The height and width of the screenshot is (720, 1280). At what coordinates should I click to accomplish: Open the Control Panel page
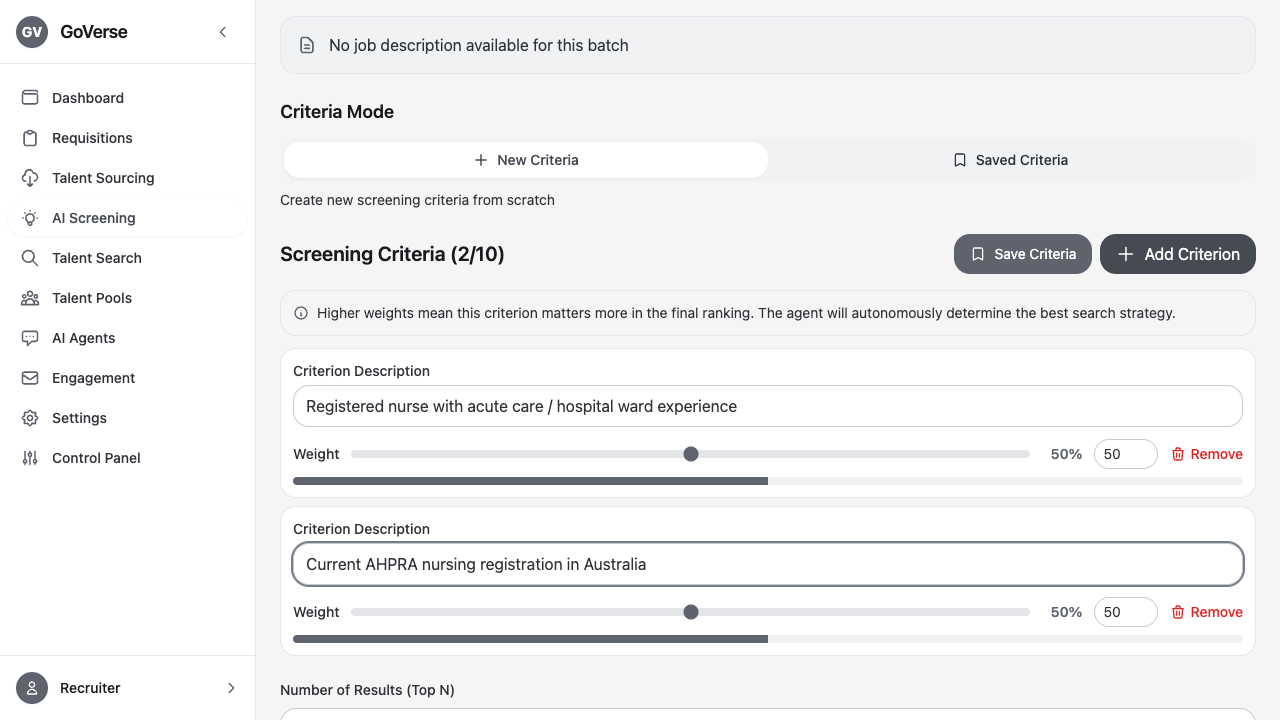pyautogui.click(x=127, y=458)
